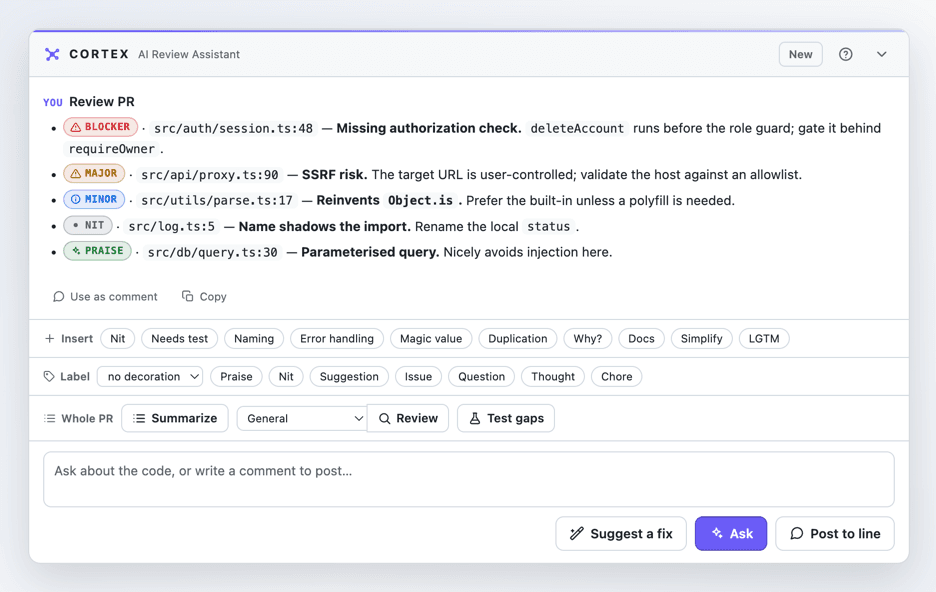Click the Whole PR list icon
The width and height of the screenshot is (936, 592).
[50, 418]
